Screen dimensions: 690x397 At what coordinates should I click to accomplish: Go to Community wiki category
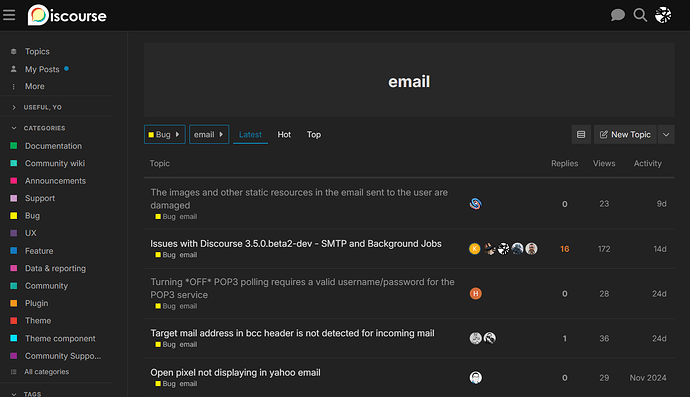[55, 163]
